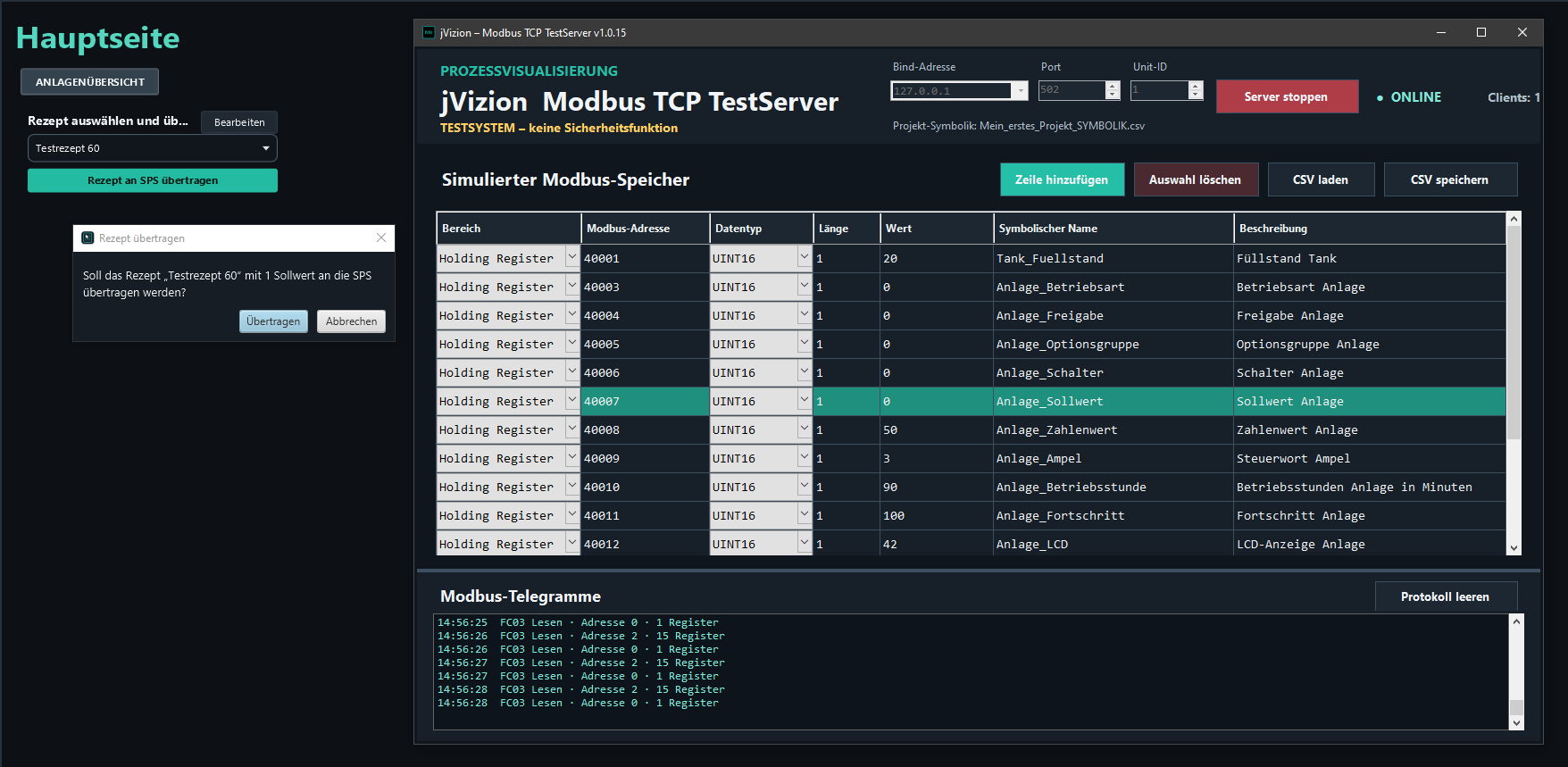The image size is (1568, 767).
Task: Open Bearbeiten for the recipe
Action: [x=239, y=122]
